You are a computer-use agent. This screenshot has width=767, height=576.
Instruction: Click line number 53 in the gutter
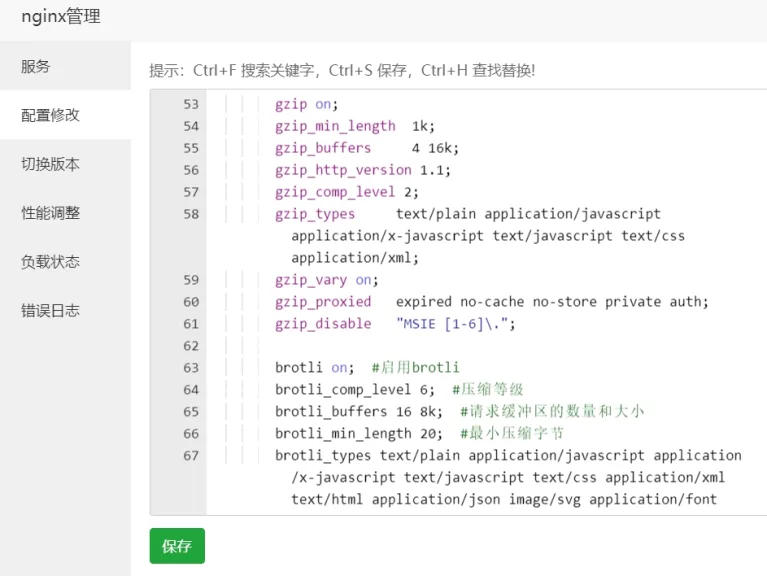pos(190,104)
